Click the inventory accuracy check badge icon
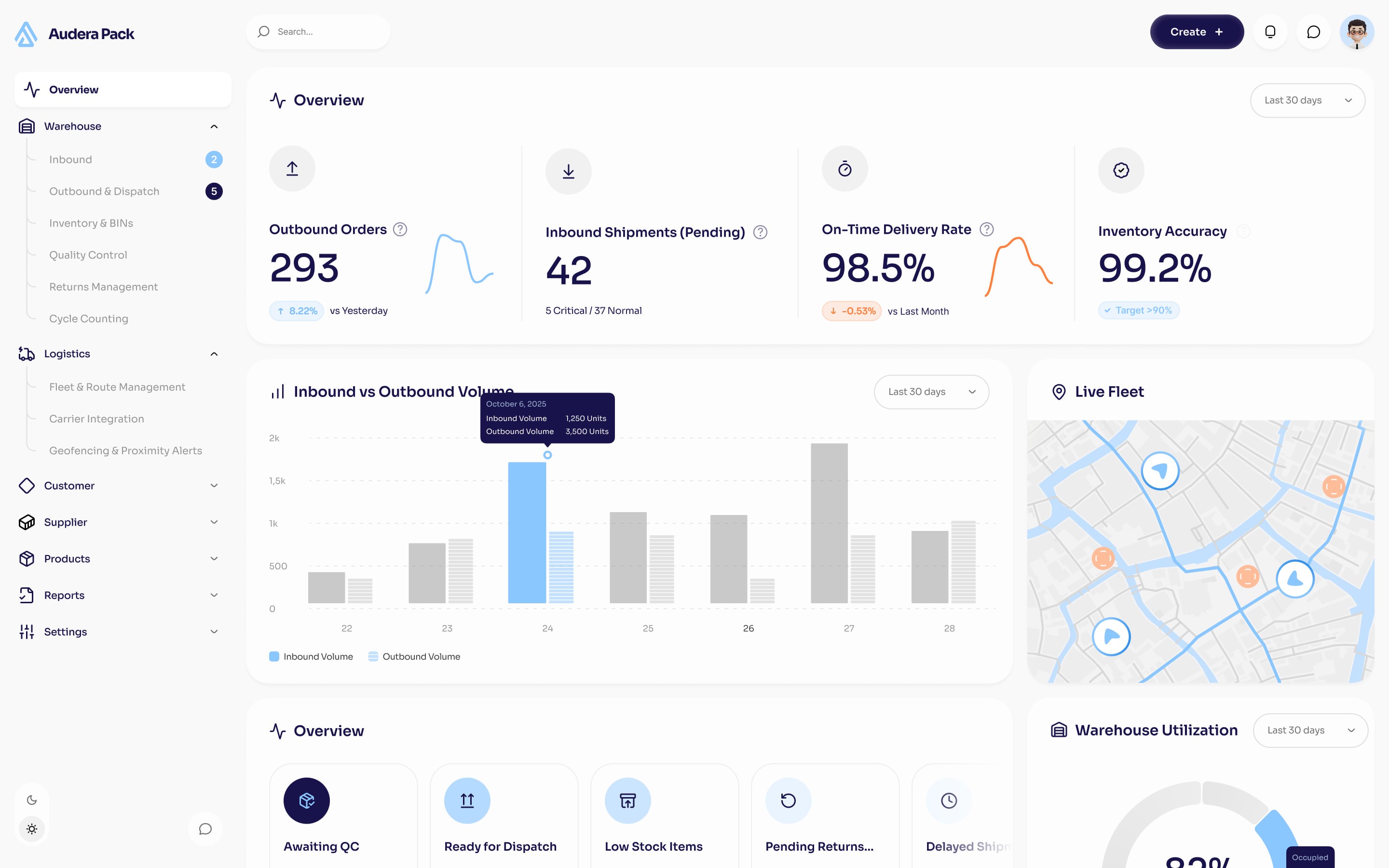This screenshot has width=1389, height=868. (1121, 171)
